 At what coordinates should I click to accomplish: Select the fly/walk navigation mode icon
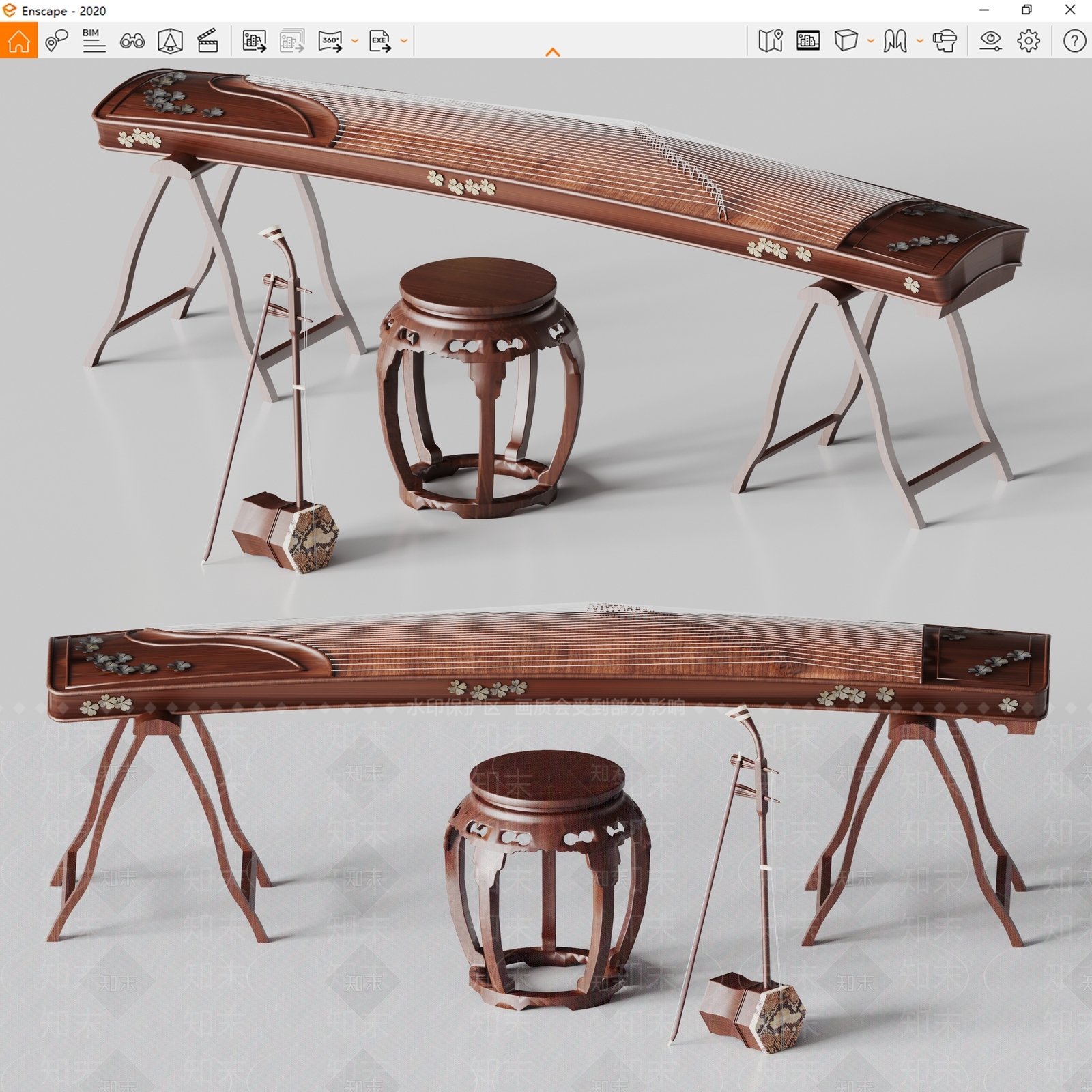(895, 41)
